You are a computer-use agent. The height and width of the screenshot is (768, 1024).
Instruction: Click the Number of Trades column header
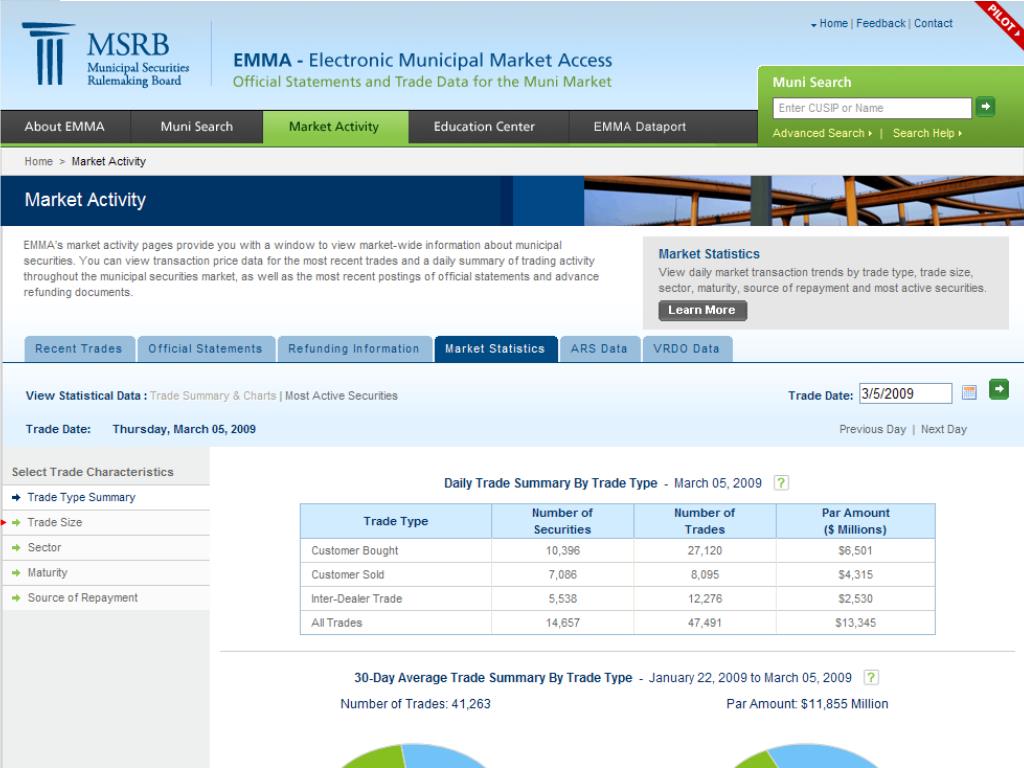coord(705,521)
